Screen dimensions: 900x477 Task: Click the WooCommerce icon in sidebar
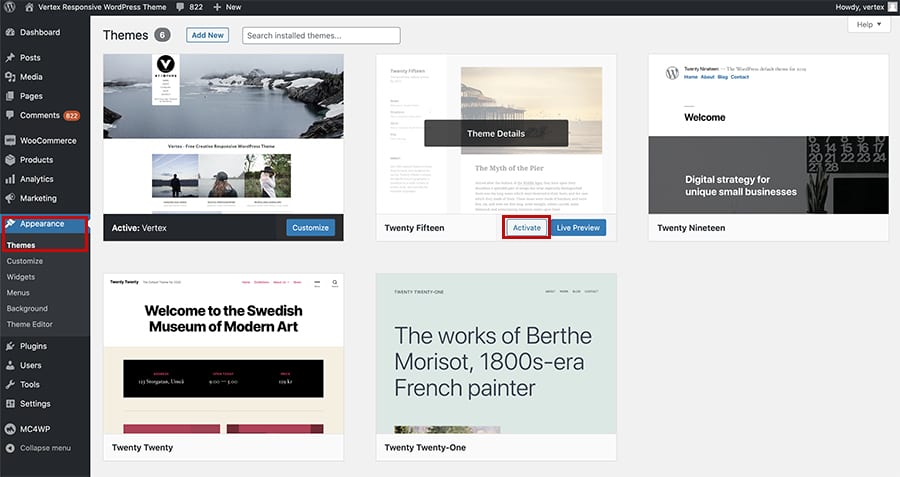(10, 140)
